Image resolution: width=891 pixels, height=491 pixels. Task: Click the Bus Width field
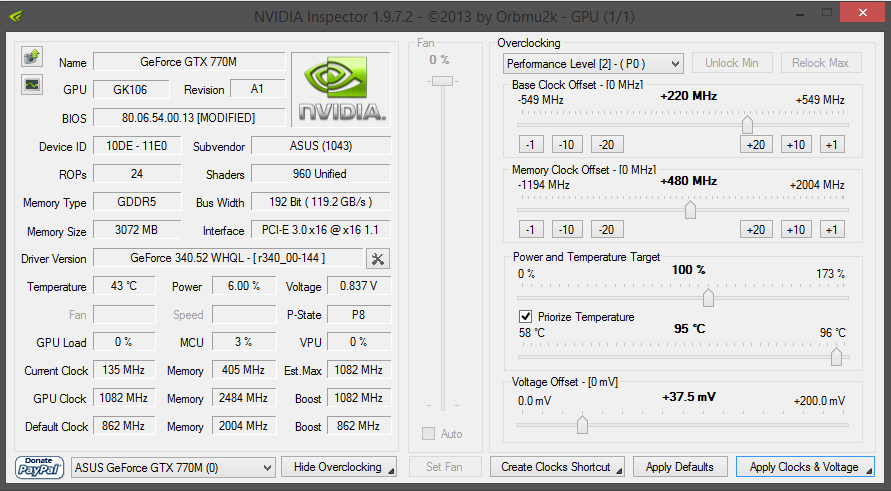pyautogui.click(x=321, y=202)
